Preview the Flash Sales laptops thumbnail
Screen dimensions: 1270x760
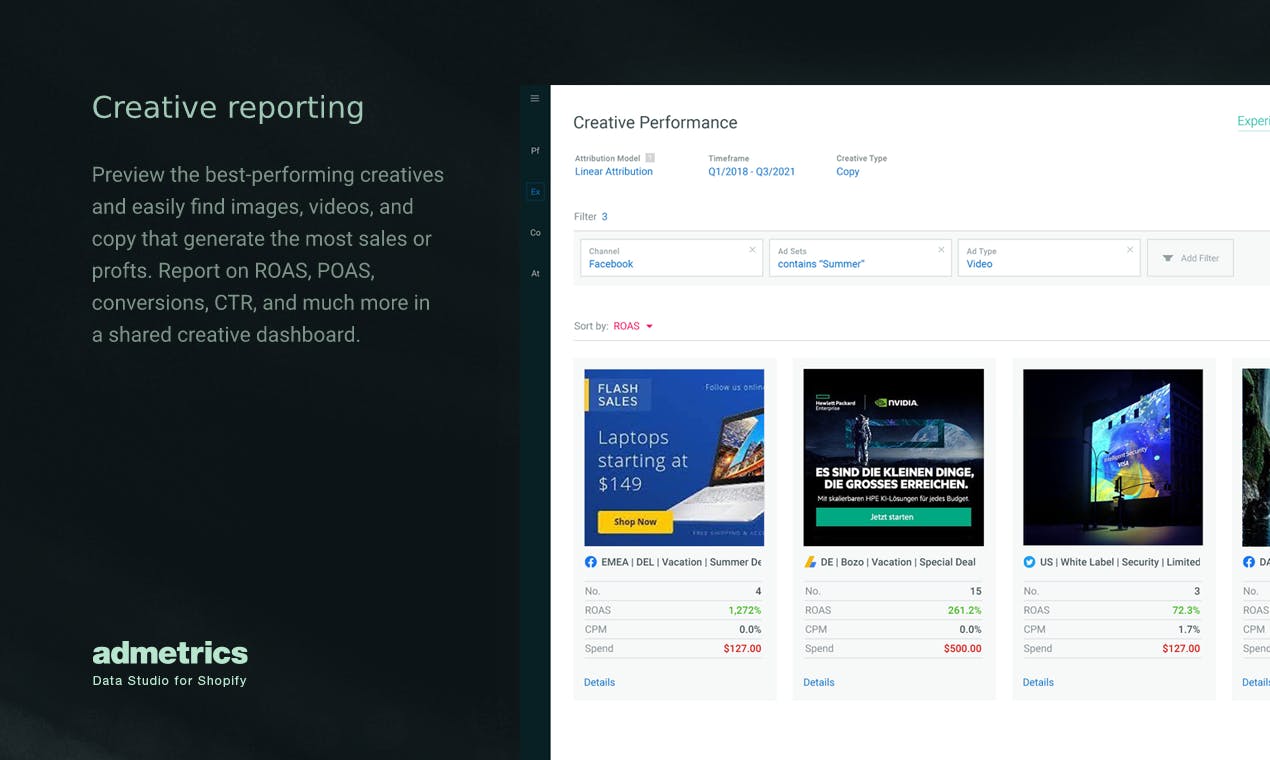click(x=674, y=457)
